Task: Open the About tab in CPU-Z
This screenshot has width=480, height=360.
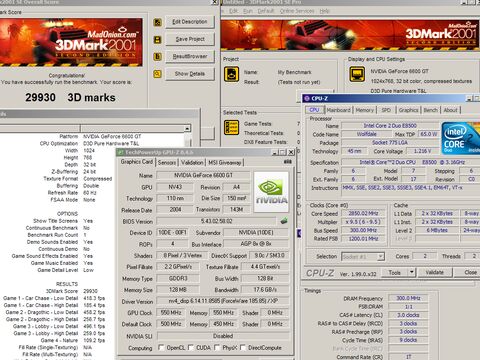Action: point(450,110)
